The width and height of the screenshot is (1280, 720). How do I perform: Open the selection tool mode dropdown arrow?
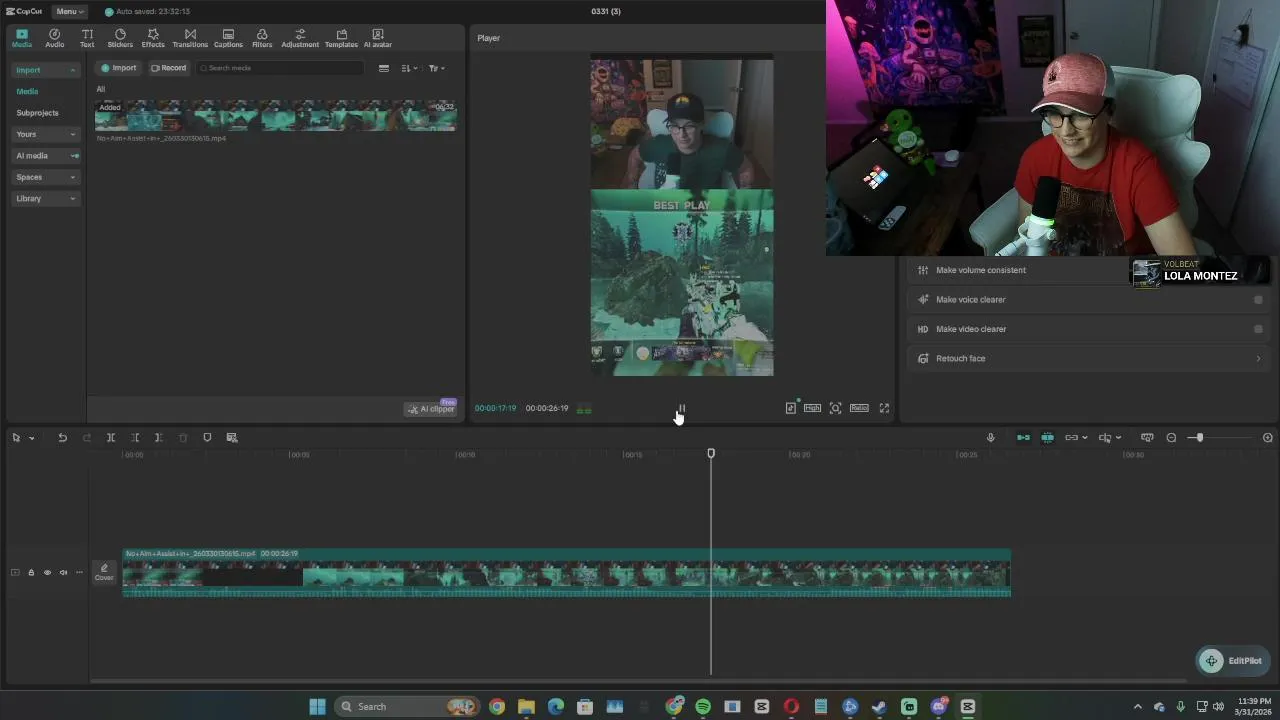(31, 438)
